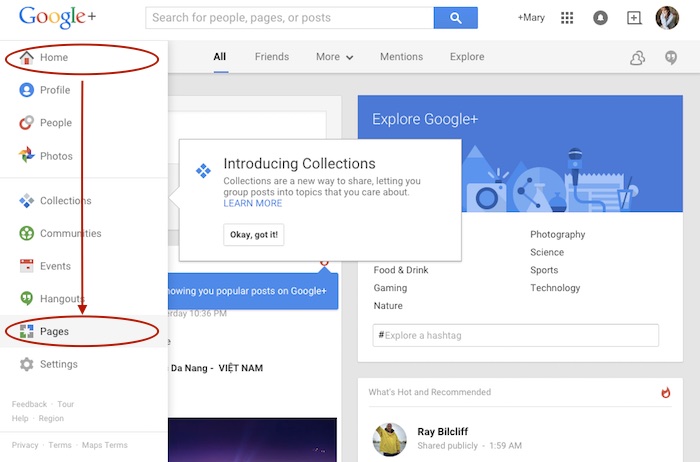Open the Science topic
Viewport: 700px width, 462px height.
pos(547,252)
